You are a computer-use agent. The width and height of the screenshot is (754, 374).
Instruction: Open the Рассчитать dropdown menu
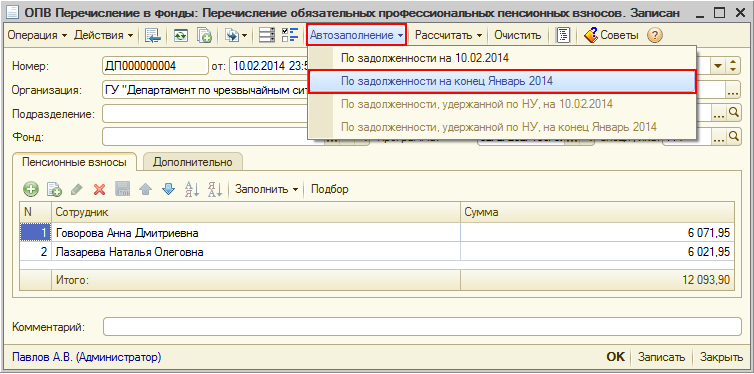449,35
